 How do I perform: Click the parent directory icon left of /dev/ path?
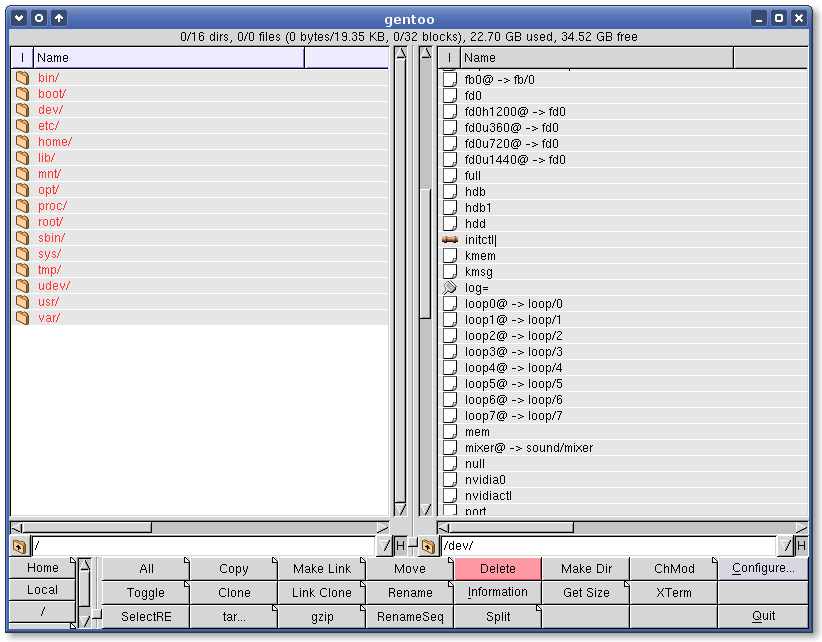tap(428, 546)
